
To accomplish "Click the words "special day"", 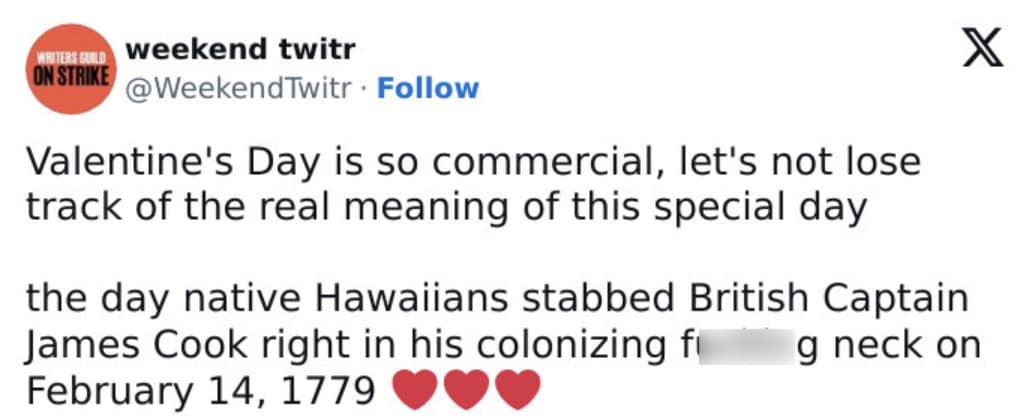I will click(x=763, y=207).
